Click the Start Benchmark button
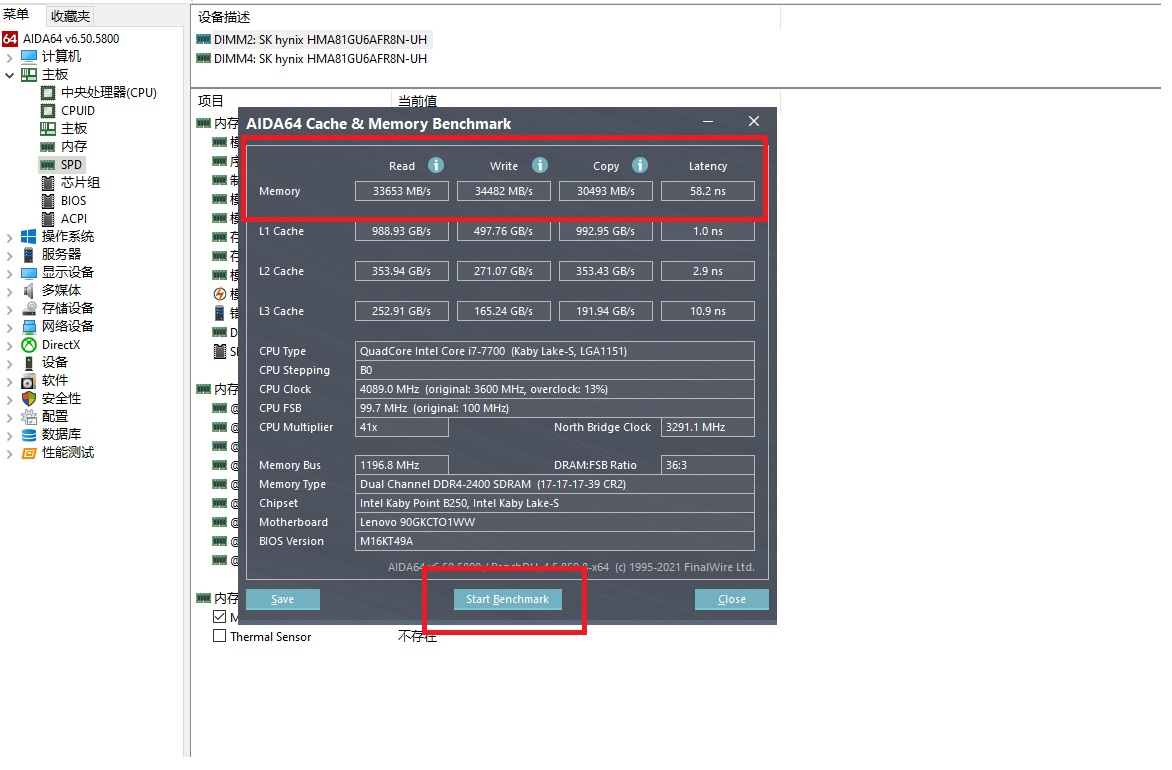 pyautogui.click(x=508, y=599)
